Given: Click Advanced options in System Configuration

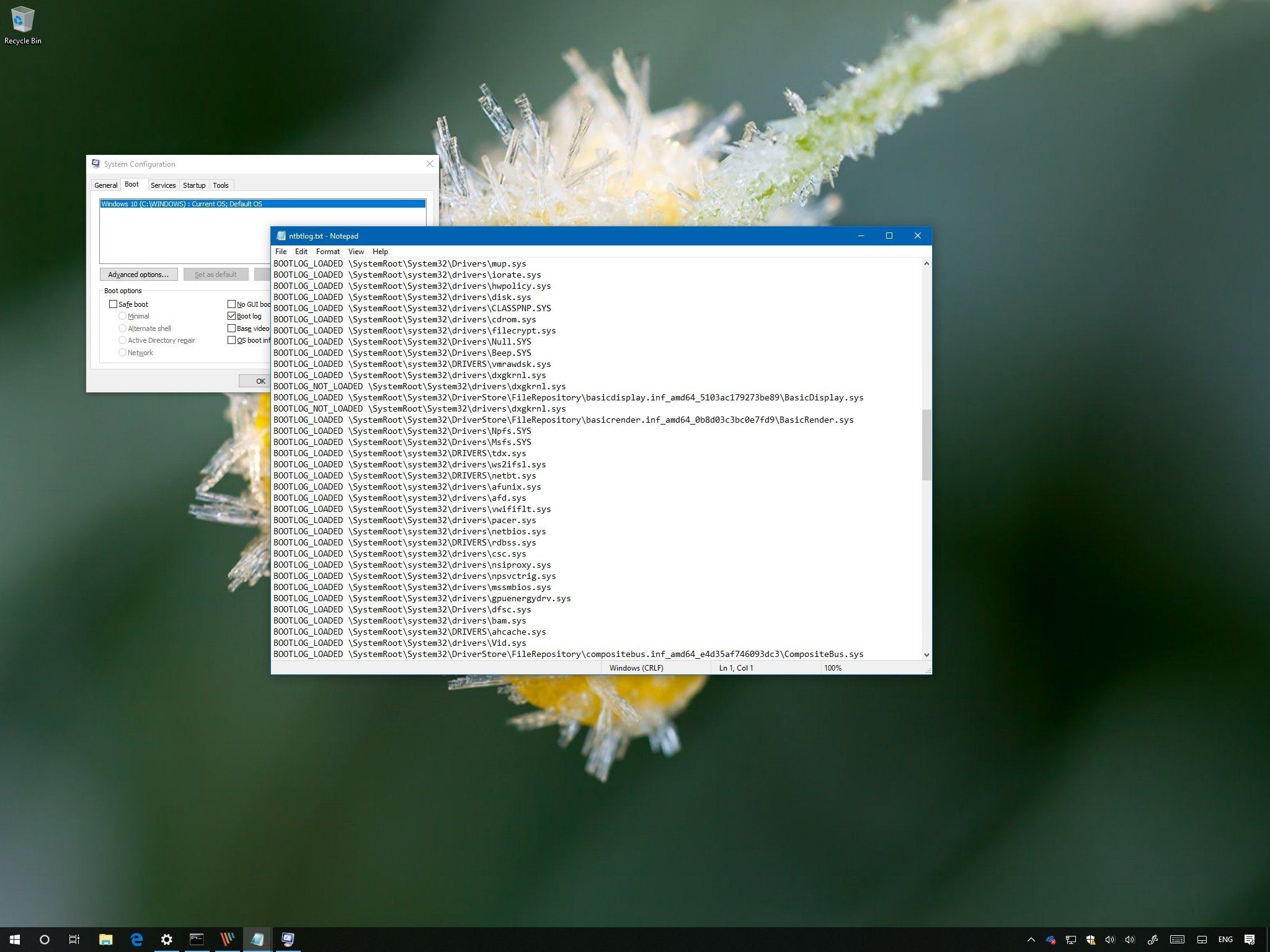Looking at the screenshot, I should [138, 274].
